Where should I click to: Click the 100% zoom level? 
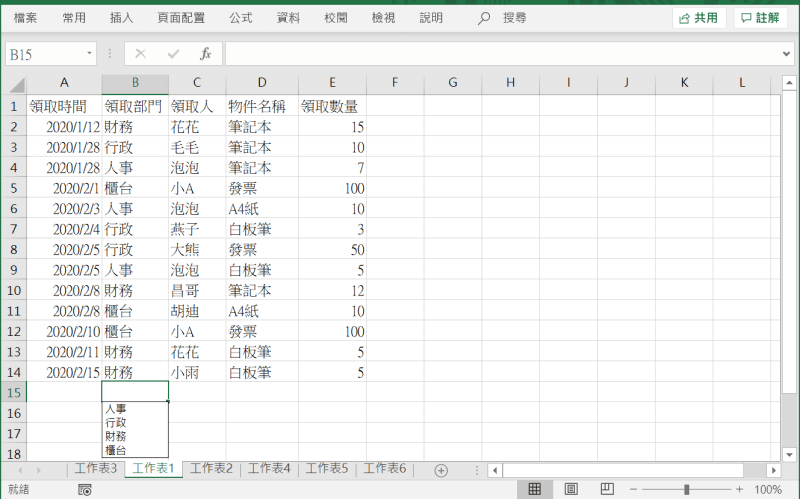point(768,490)
